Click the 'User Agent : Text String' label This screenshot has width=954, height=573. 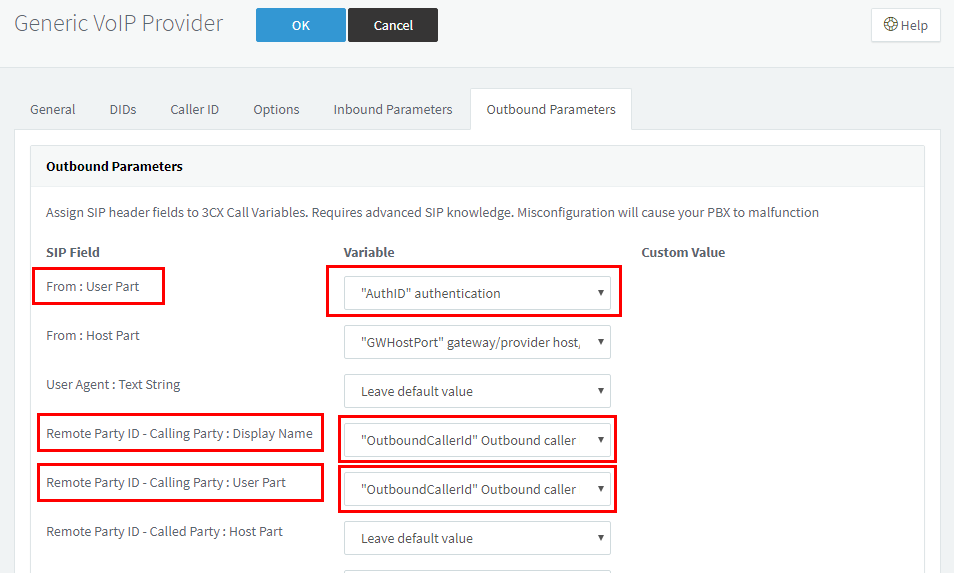(x=113, y=384)
